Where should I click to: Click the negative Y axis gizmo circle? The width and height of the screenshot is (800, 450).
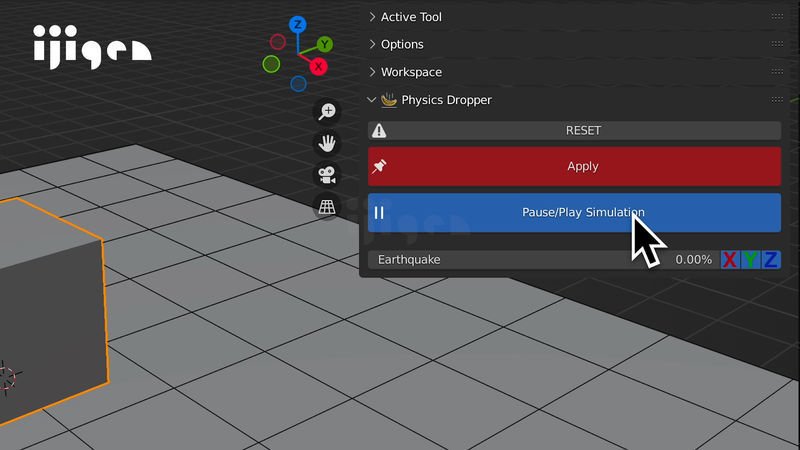tap(271, 64)
